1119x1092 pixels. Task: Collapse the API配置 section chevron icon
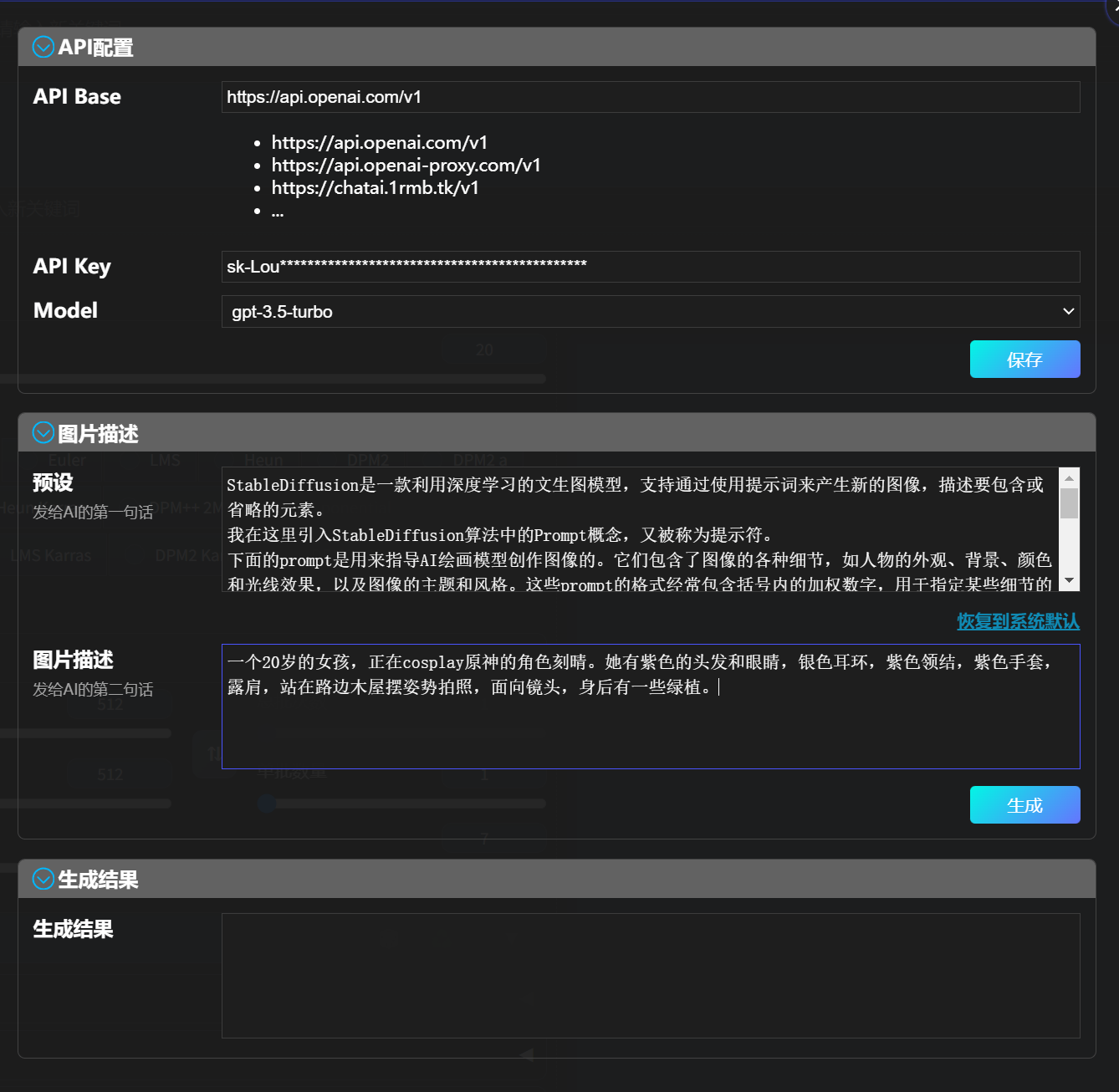[43, 47]
